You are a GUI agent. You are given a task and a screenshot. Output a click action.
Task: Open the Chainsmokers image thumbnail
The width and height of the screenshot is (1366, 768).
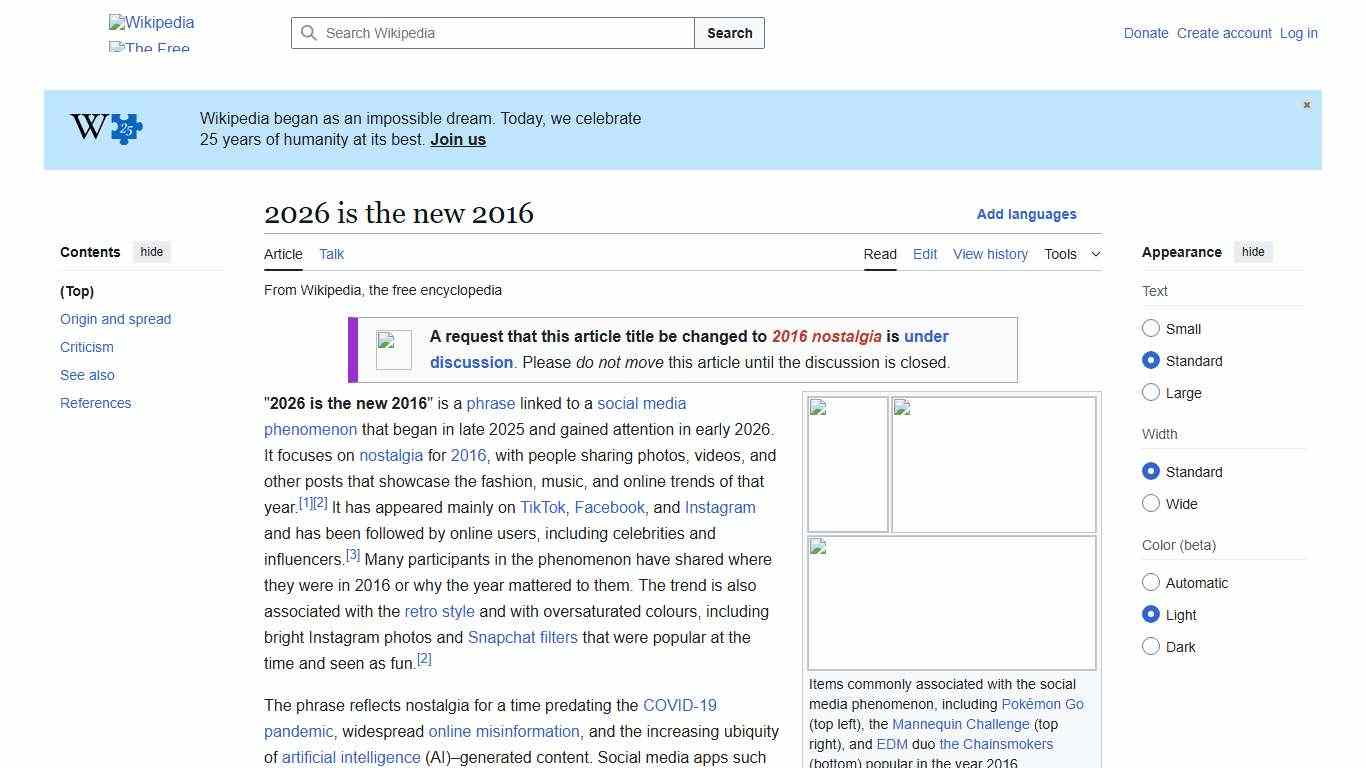(950, 602)
